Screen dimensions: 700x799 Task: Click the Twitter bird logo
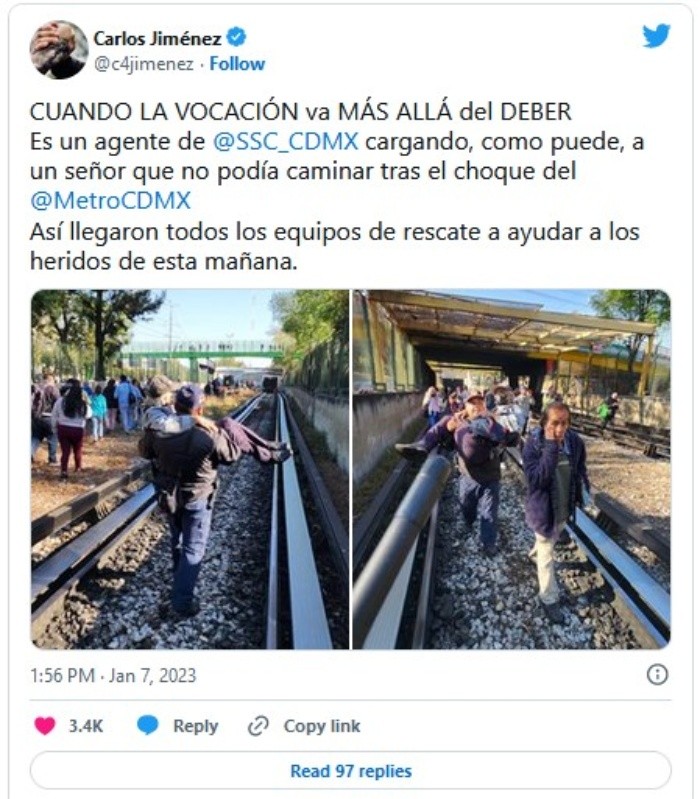(656, 36)
